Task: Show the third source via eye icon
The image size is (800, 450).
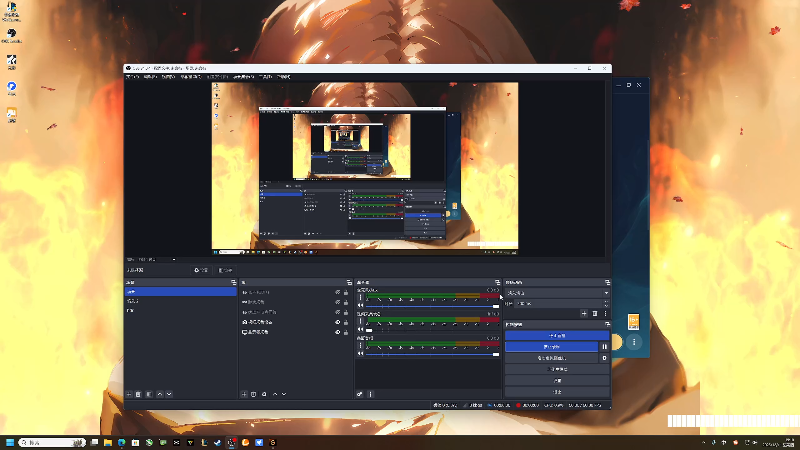Action: click(337, 312)
